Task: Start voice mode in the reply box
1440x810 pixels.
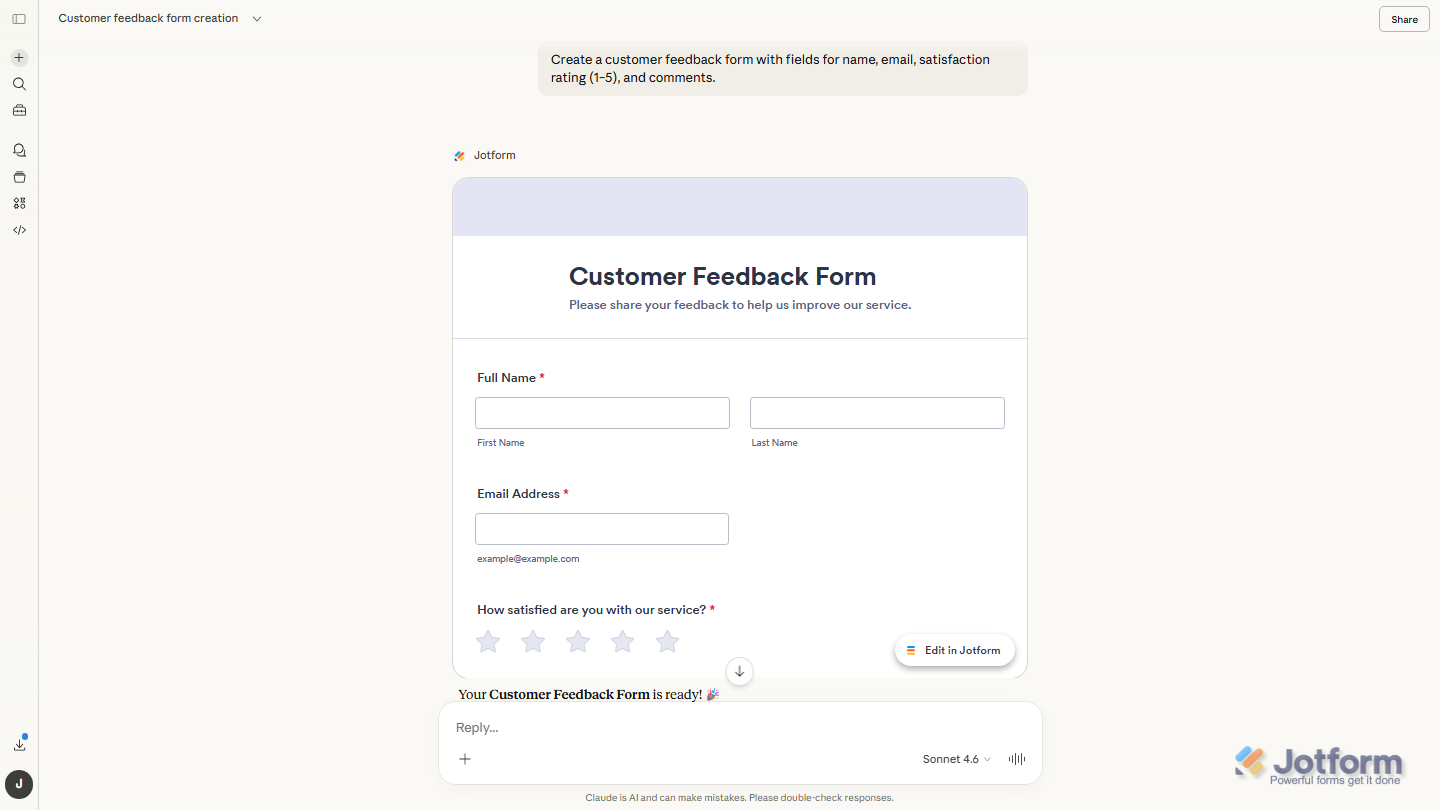Action: point(1016,759)
